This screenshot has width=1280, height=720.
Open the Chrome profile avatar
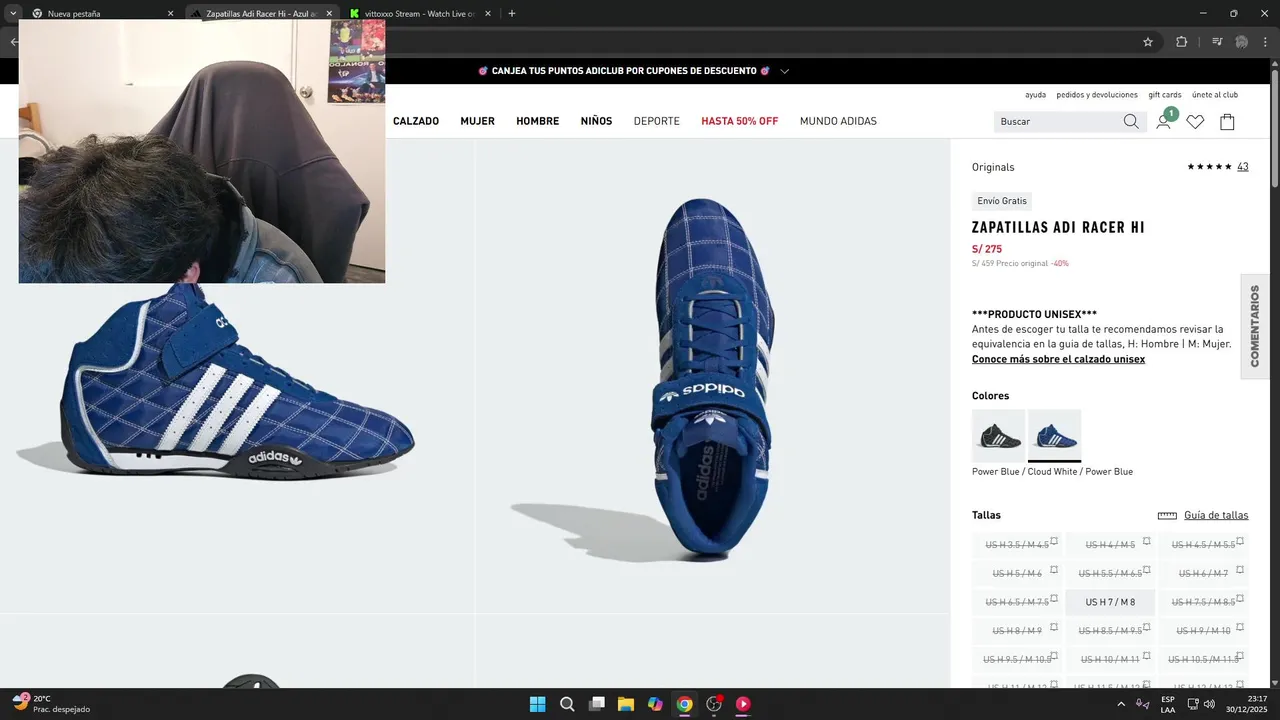(1242, 42)
